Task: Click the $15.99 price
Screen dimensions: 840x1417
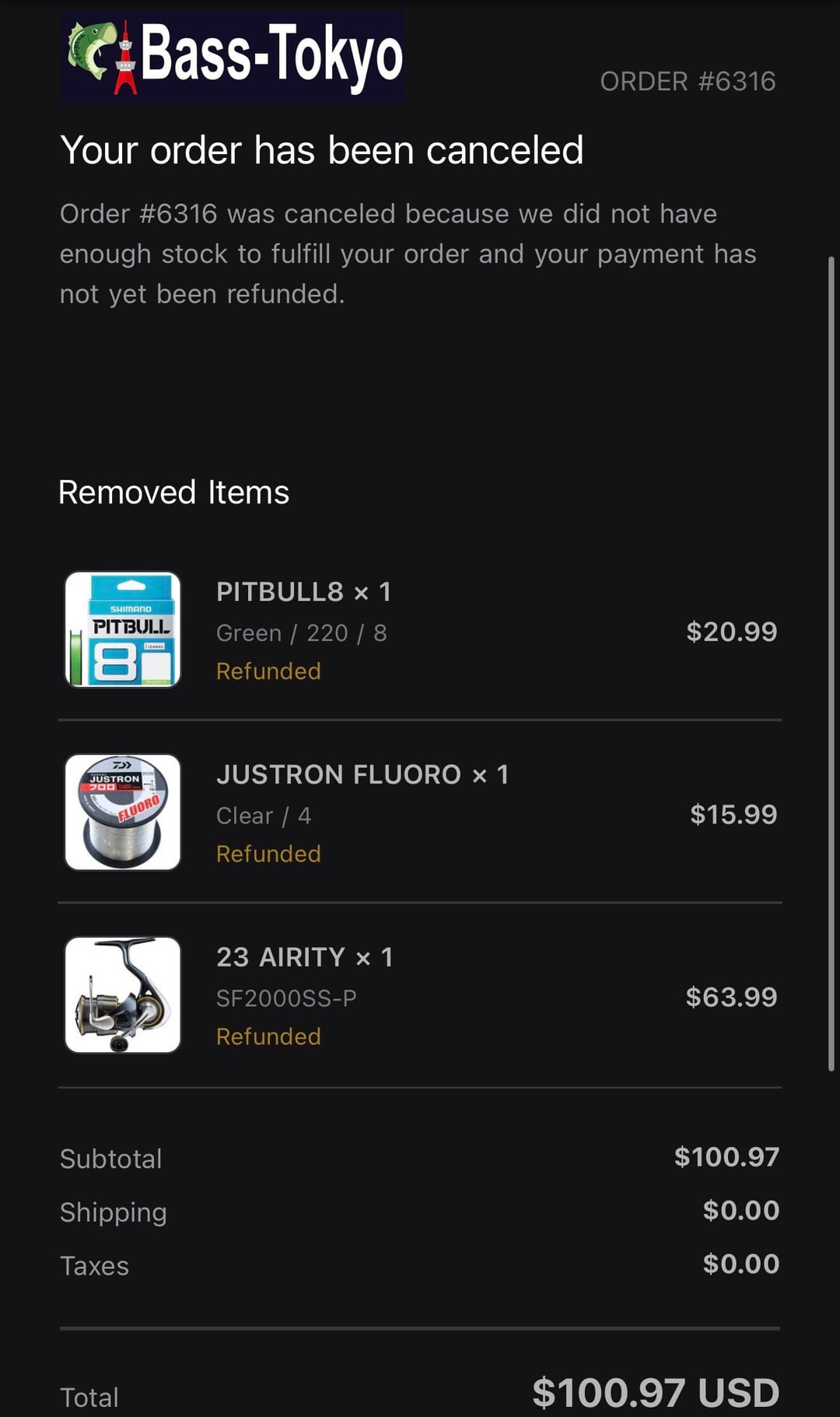Action: coord(733,815)
